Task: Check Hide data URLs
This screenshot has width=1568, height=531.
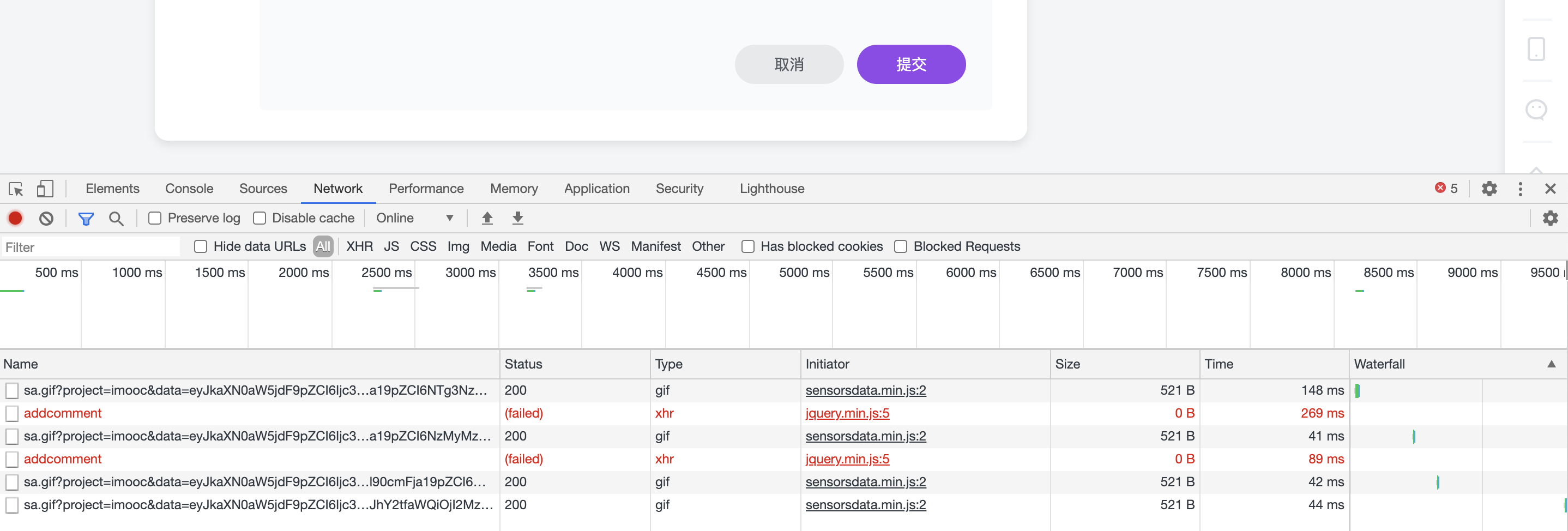Action: coord(200,246)
